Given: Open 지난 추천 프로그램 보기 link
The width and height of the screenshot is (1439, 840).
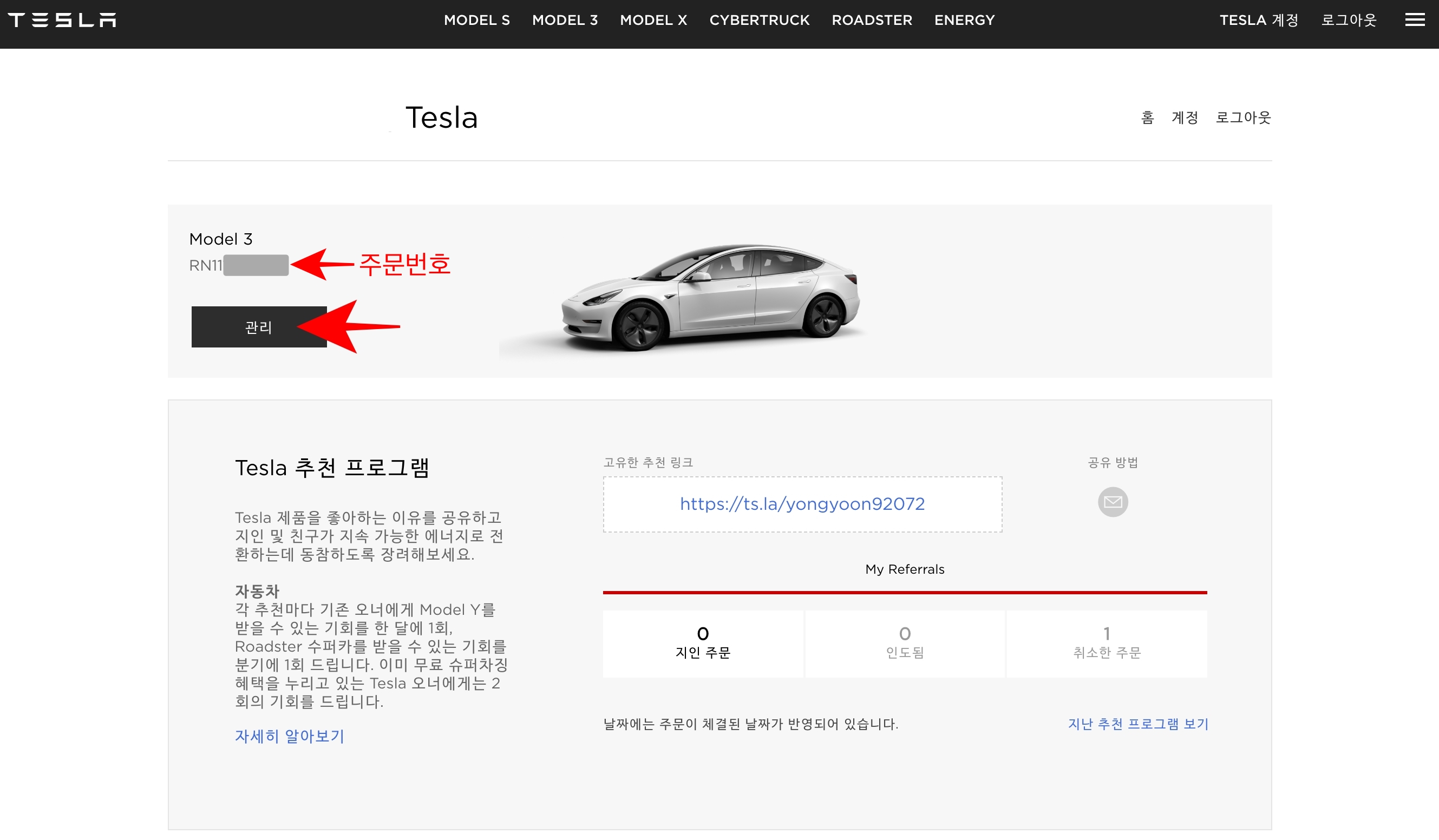Looking at the screenshot, I should pyautogui.click(x=1137, y=724).
